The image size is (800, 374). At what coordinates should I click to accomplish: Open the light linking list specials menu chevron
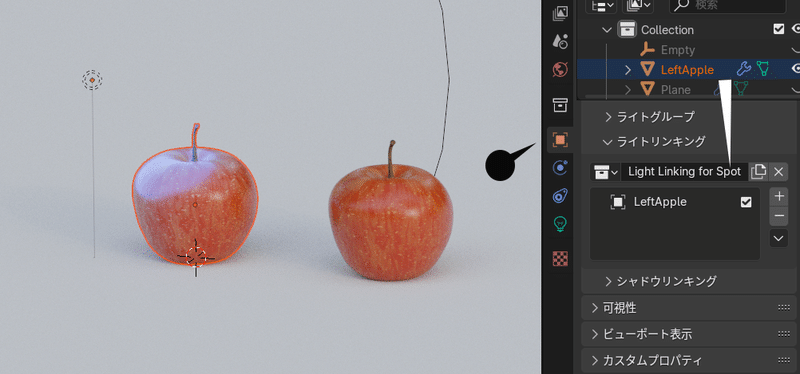[x=779, y=238]
